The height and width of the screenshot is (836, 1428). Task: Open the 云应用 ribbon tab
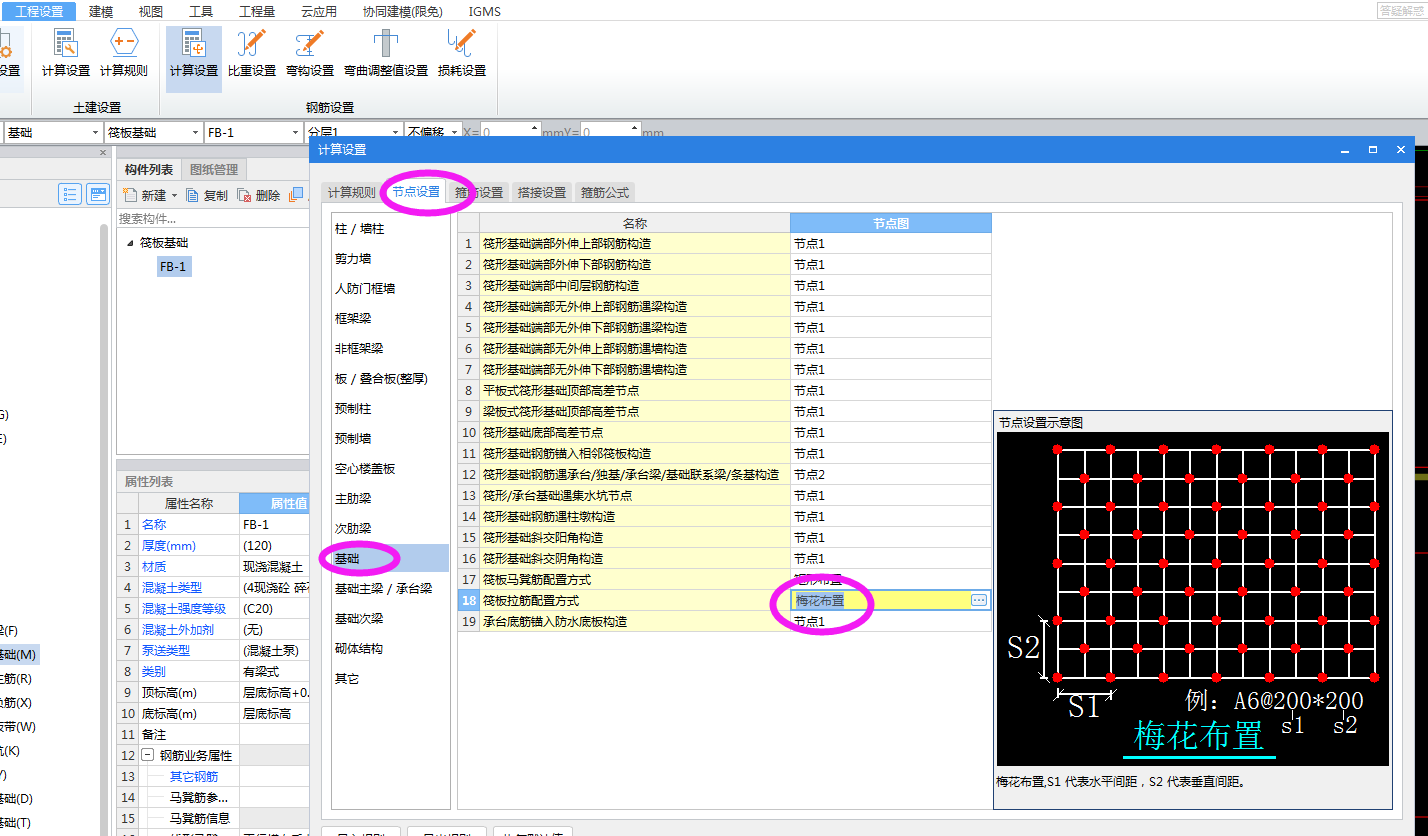[x=319, y=11]
